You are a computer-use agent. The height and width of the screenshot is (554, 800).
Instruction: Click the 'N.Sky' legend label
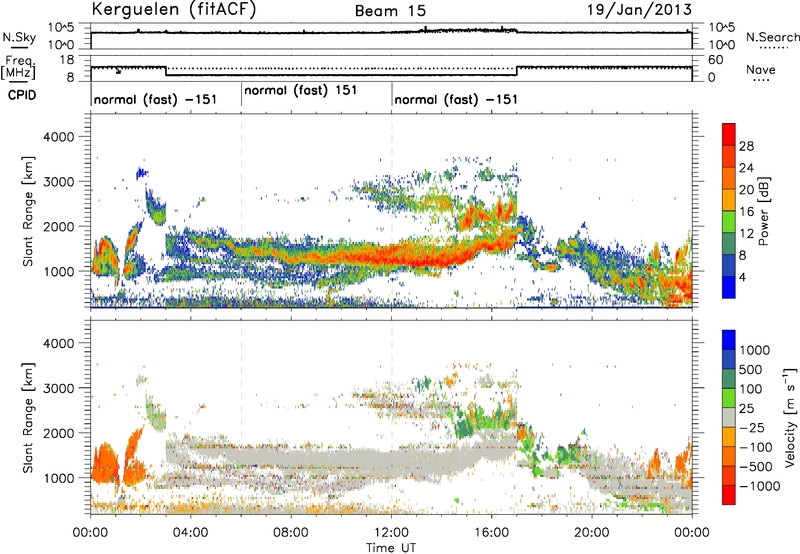tap(19, 37)
